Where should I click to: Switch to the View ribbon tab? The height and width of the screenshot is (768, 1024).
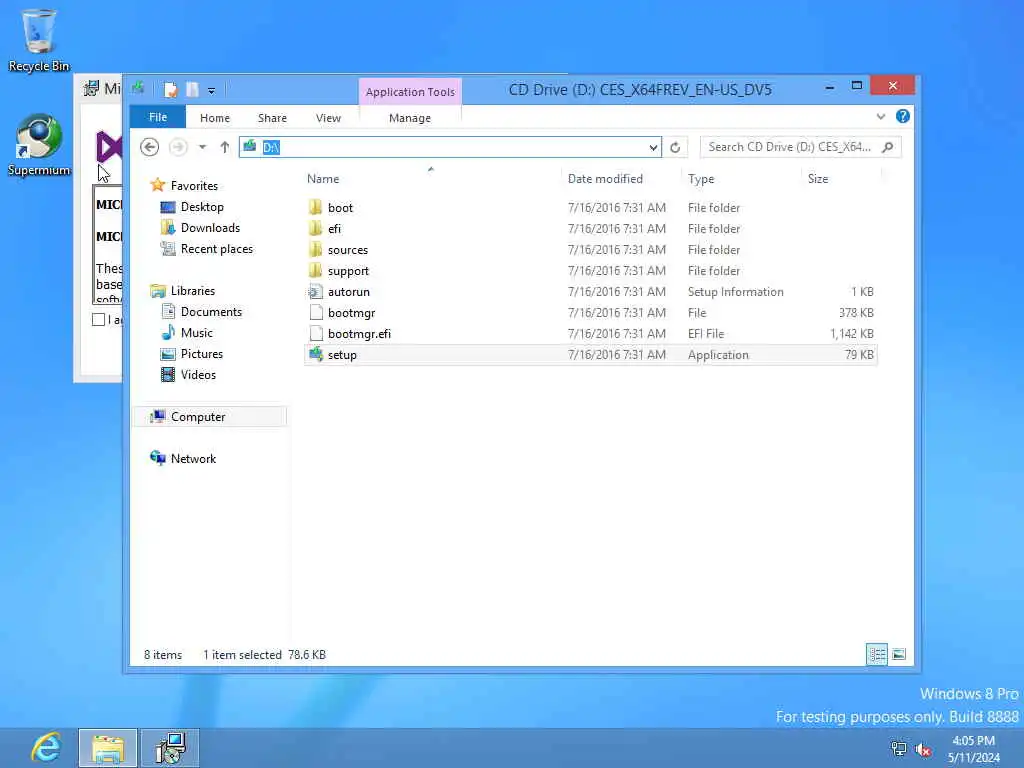click(328, 118)
